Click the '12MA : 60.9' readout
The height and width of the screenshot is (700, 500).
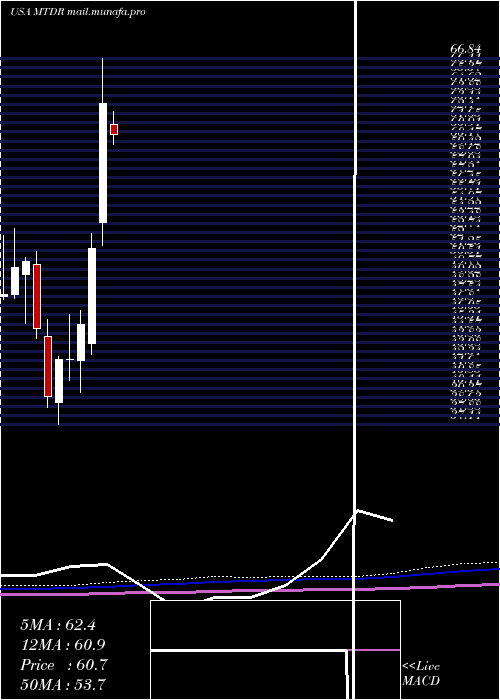click(63, 645)
